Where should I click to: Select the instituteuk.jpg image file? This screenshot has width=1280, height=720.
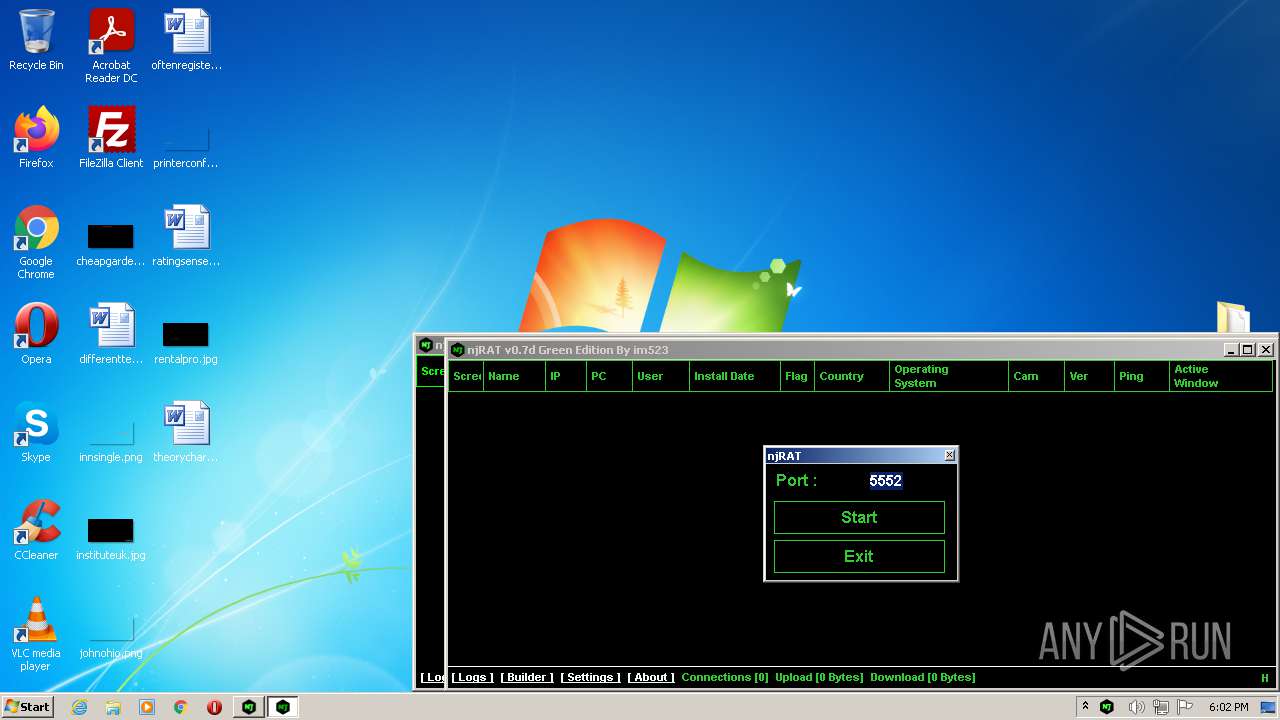tap(111, 538)
